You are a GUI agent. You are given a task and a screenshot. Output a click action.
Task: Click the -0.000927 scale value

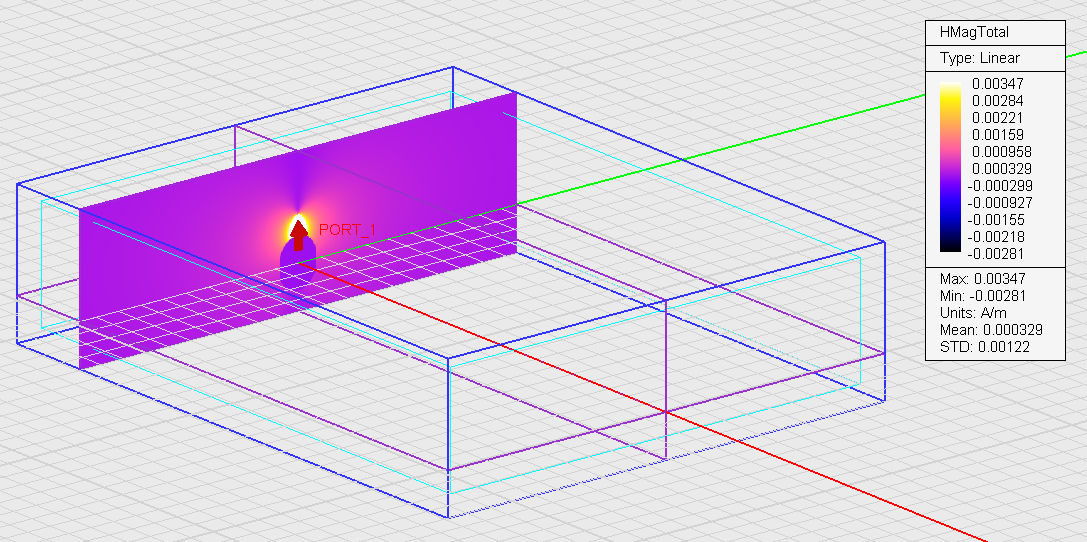click(x=1002, y=203)
